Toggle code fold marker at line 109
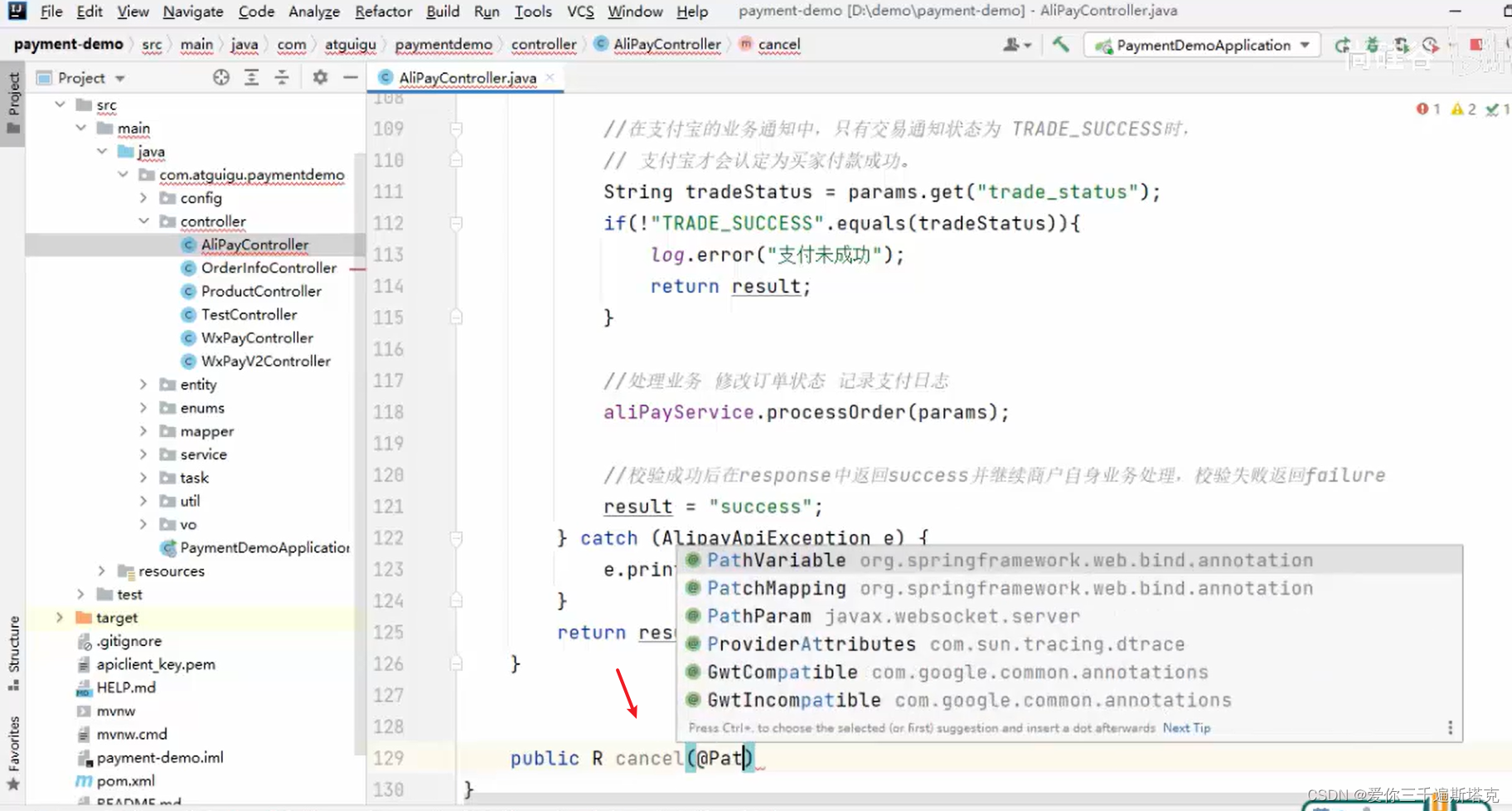 [456, 129]
